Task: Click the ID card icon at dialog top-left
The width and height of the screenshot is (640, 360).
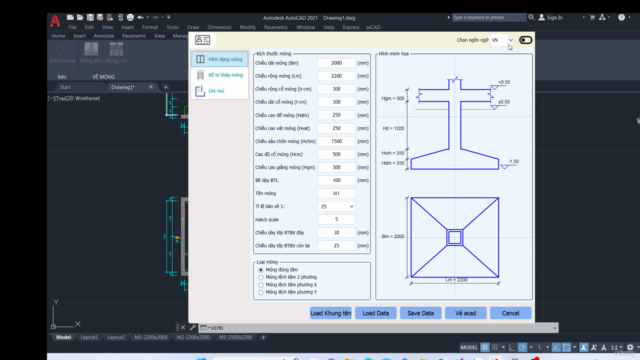Action: click(x=202, y=40)
